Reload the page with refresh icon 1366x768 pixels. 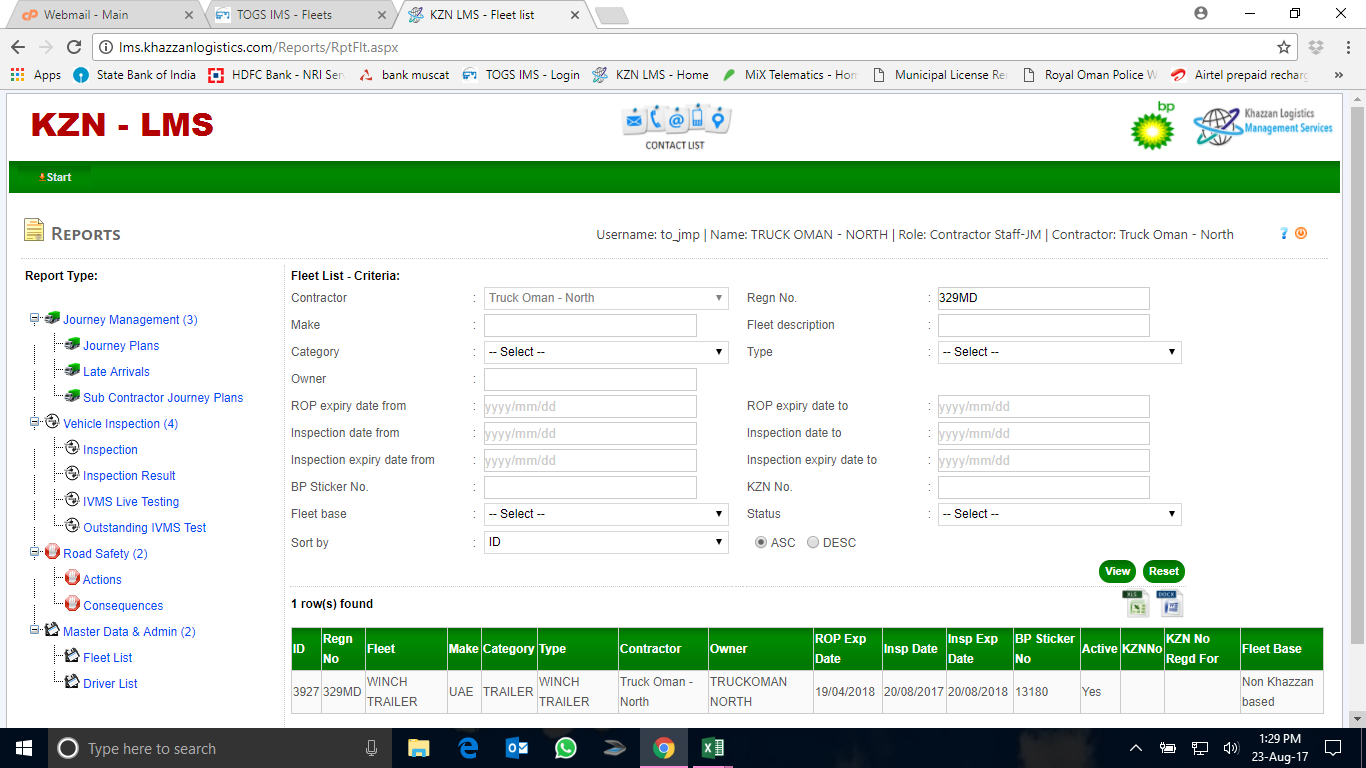73,47
